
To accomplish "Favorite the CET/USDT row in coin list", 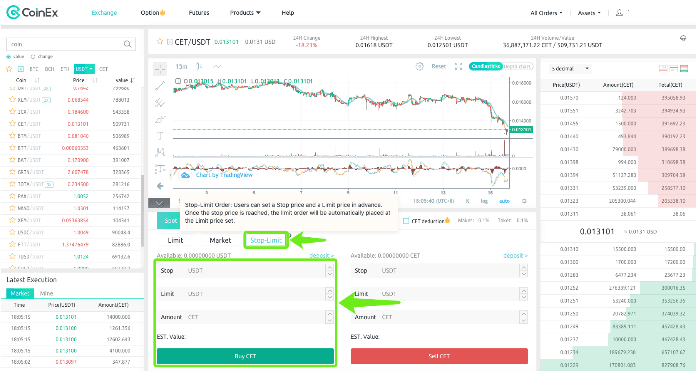I will 12,124.
